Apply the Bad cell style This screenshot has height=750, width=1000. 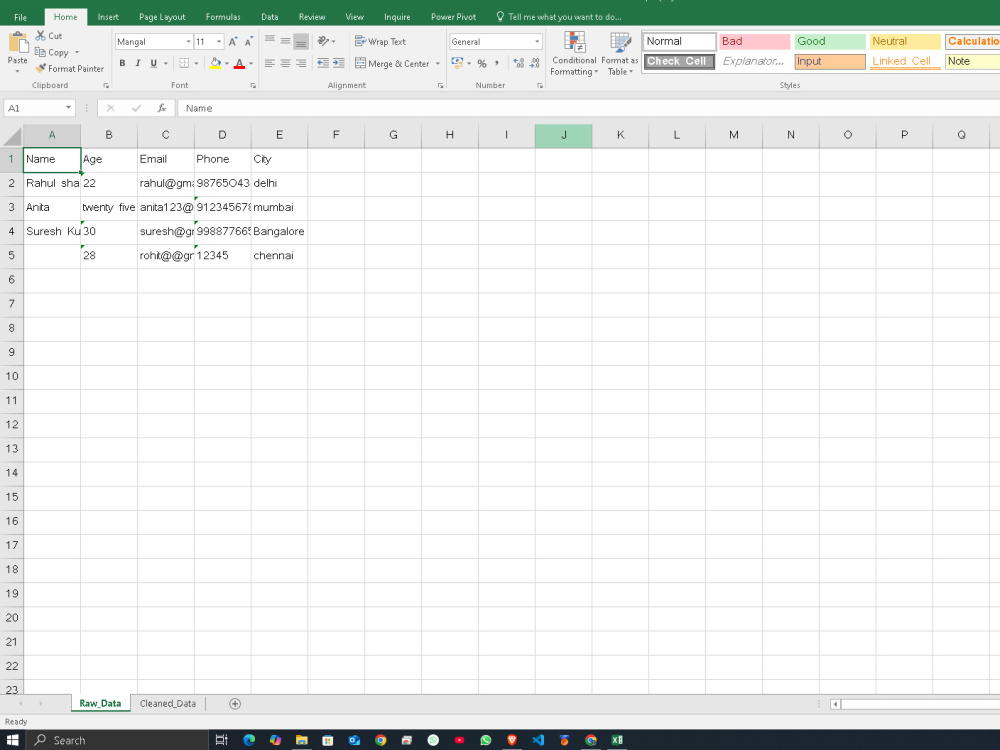tap(754, 41)
